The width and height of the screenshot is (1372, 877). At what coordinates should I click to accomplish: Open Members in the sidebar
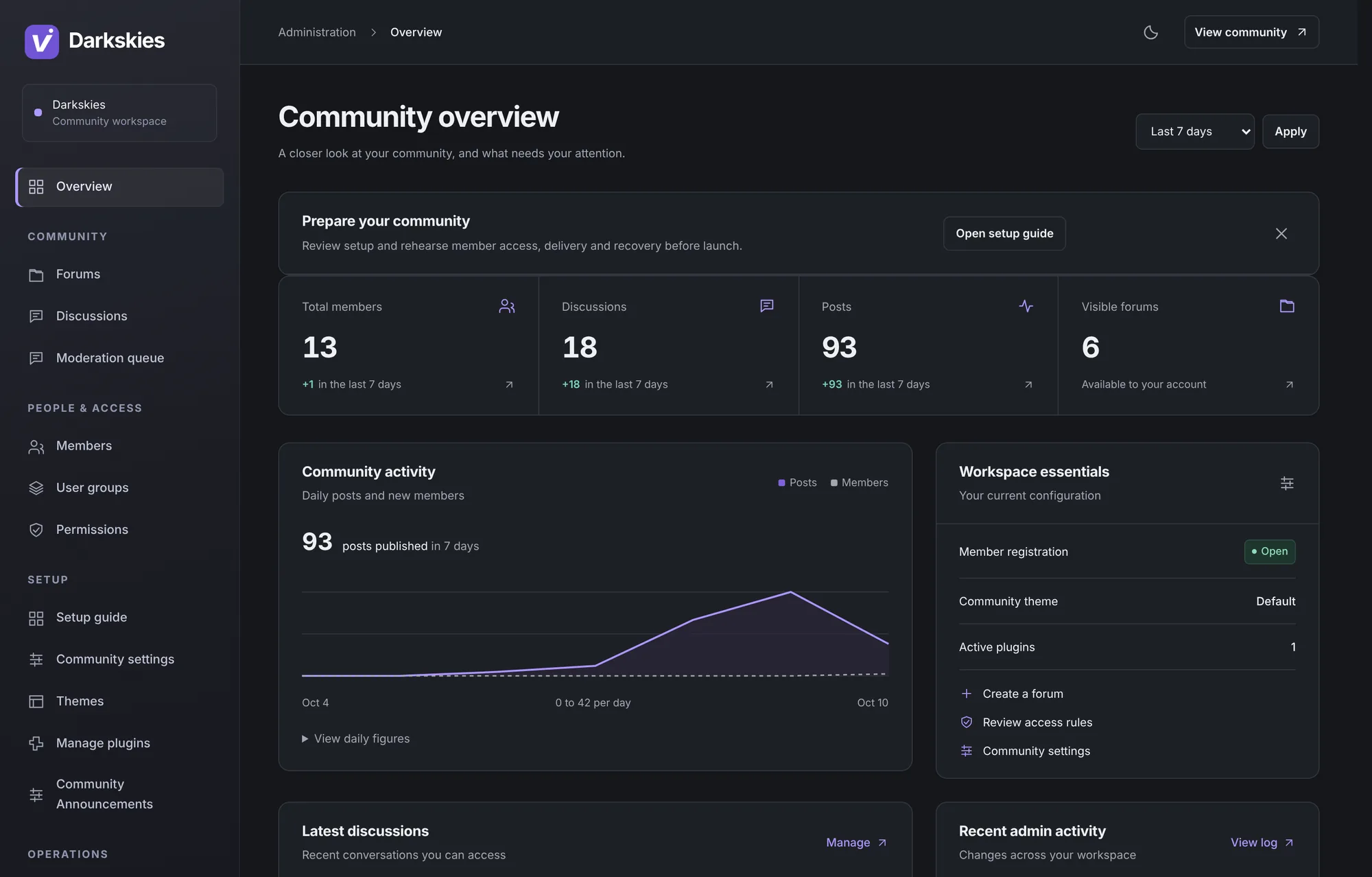119,446
